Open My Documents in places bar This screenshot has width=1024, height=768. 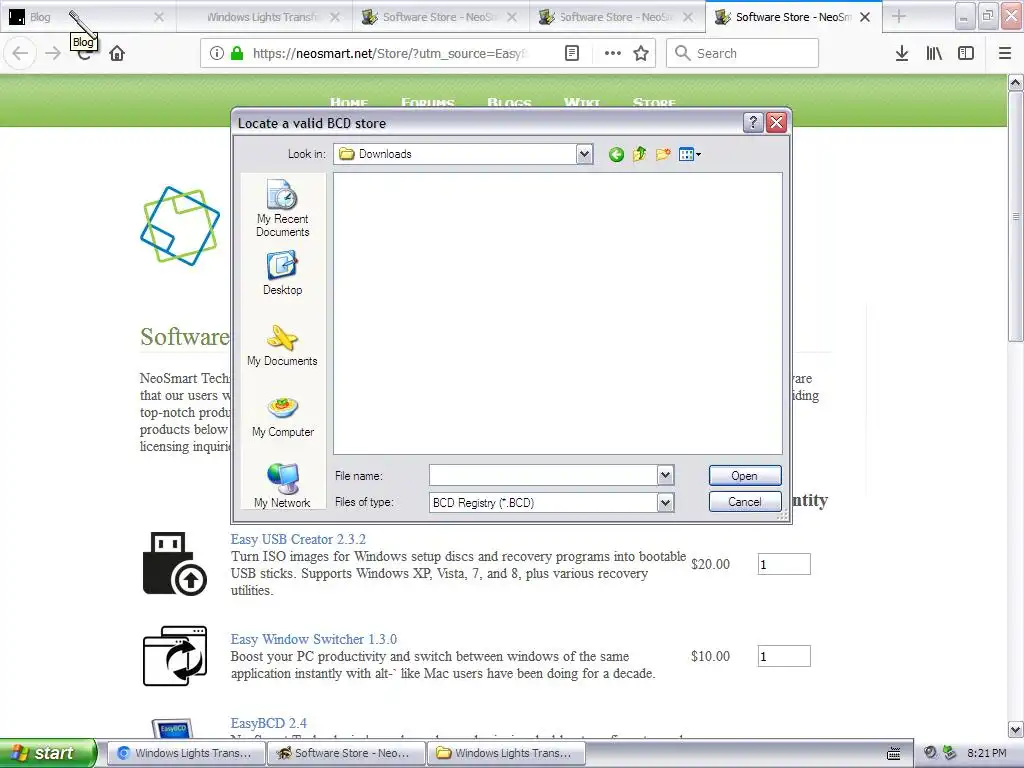pos(282,345)
